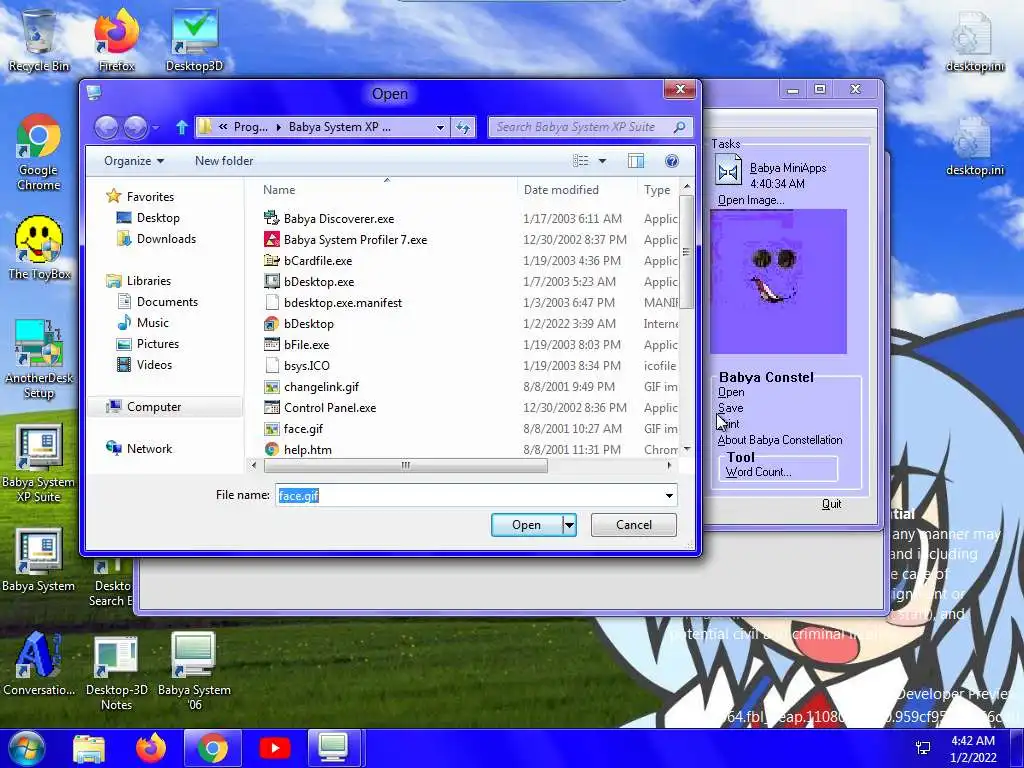Select Music library

[x=152, y=323]
